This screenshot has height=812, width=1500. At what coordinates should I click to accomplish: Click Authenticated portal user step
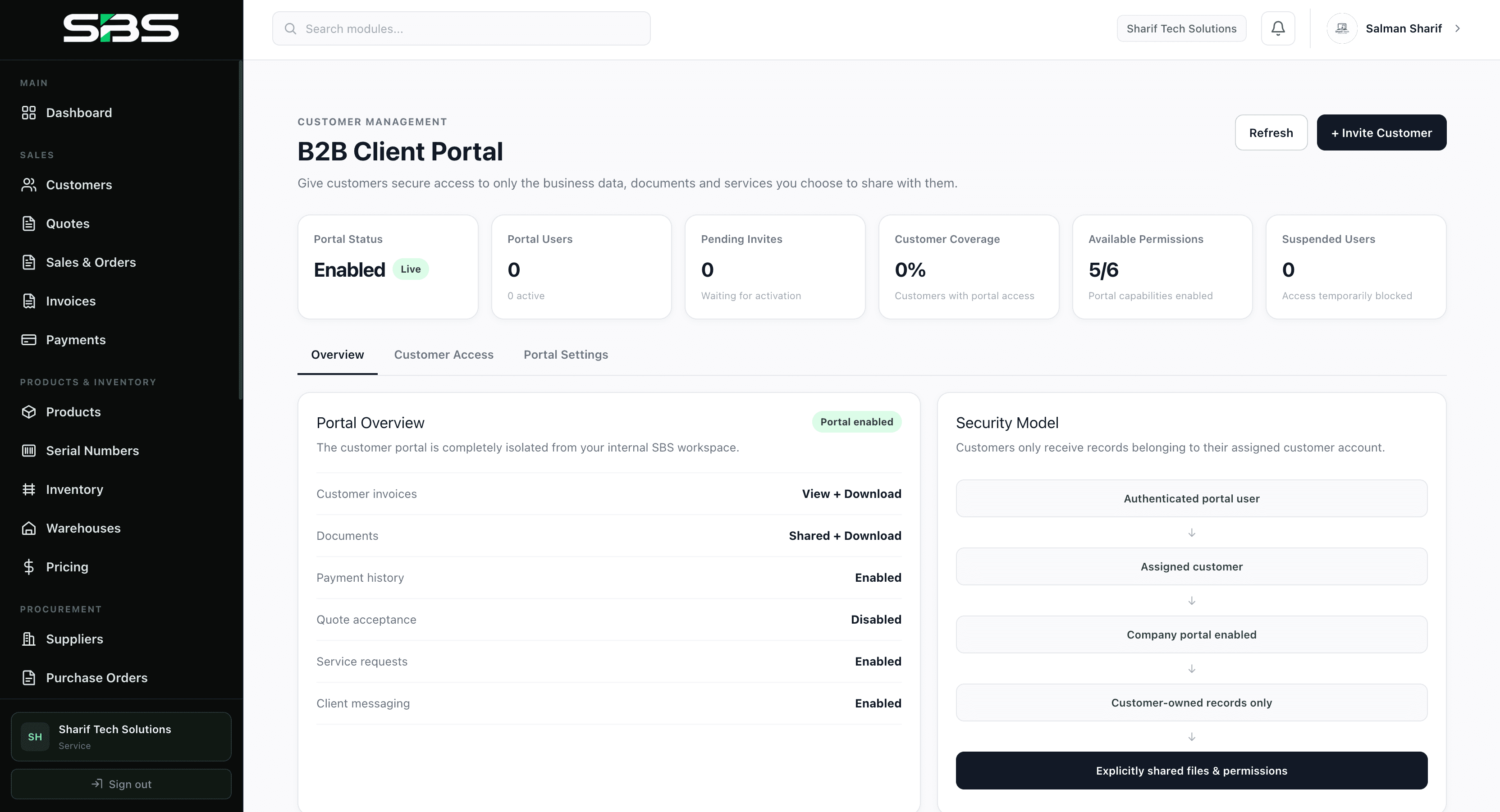(1191, 499)
